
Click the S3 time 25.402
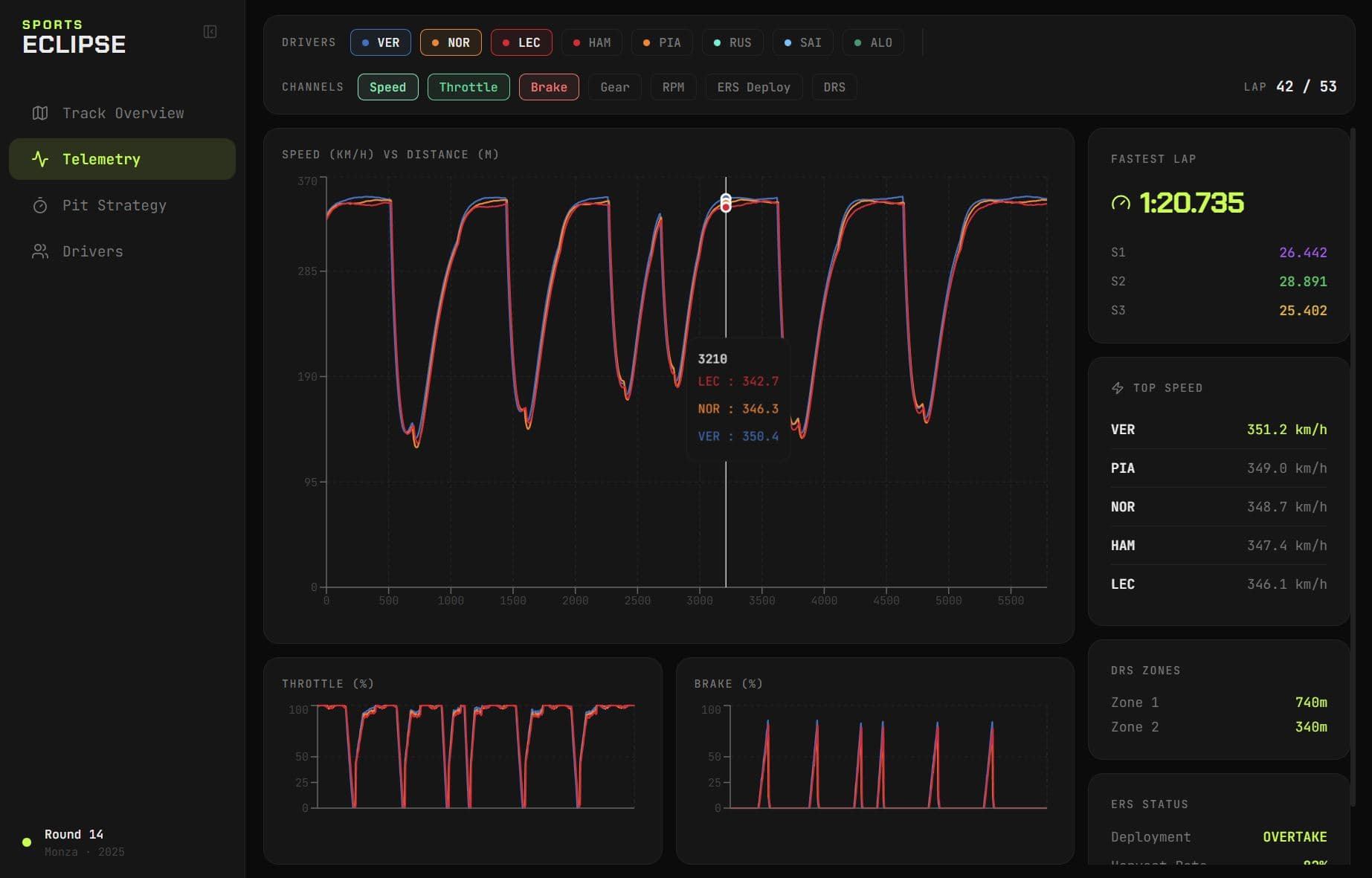tap(1303, 311)
